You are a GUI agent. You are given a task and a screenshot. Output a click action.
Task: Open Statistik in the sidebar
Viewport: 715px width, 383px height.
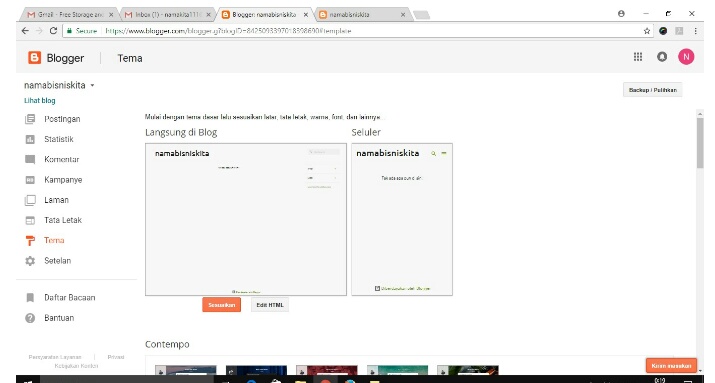coord(59,139)
